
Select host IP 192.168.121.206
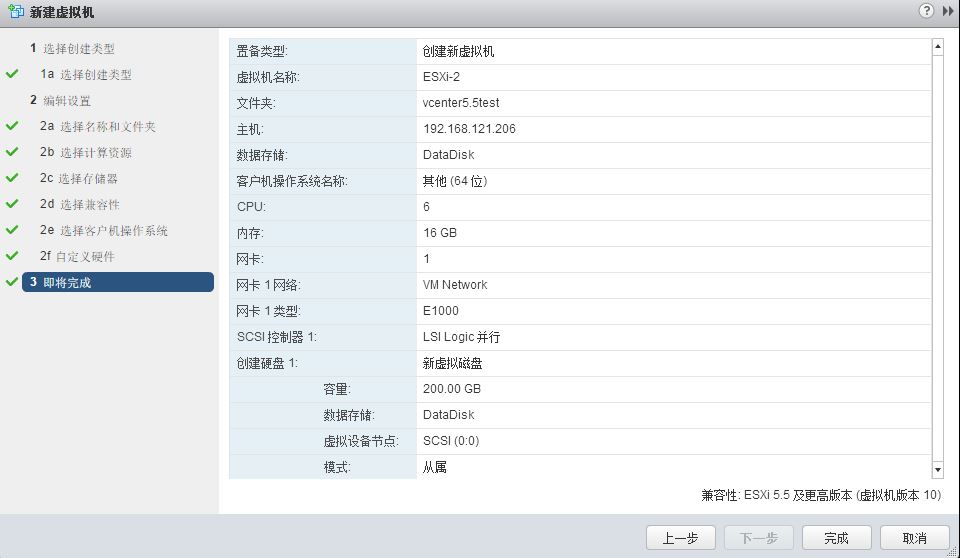pos(469,129)
